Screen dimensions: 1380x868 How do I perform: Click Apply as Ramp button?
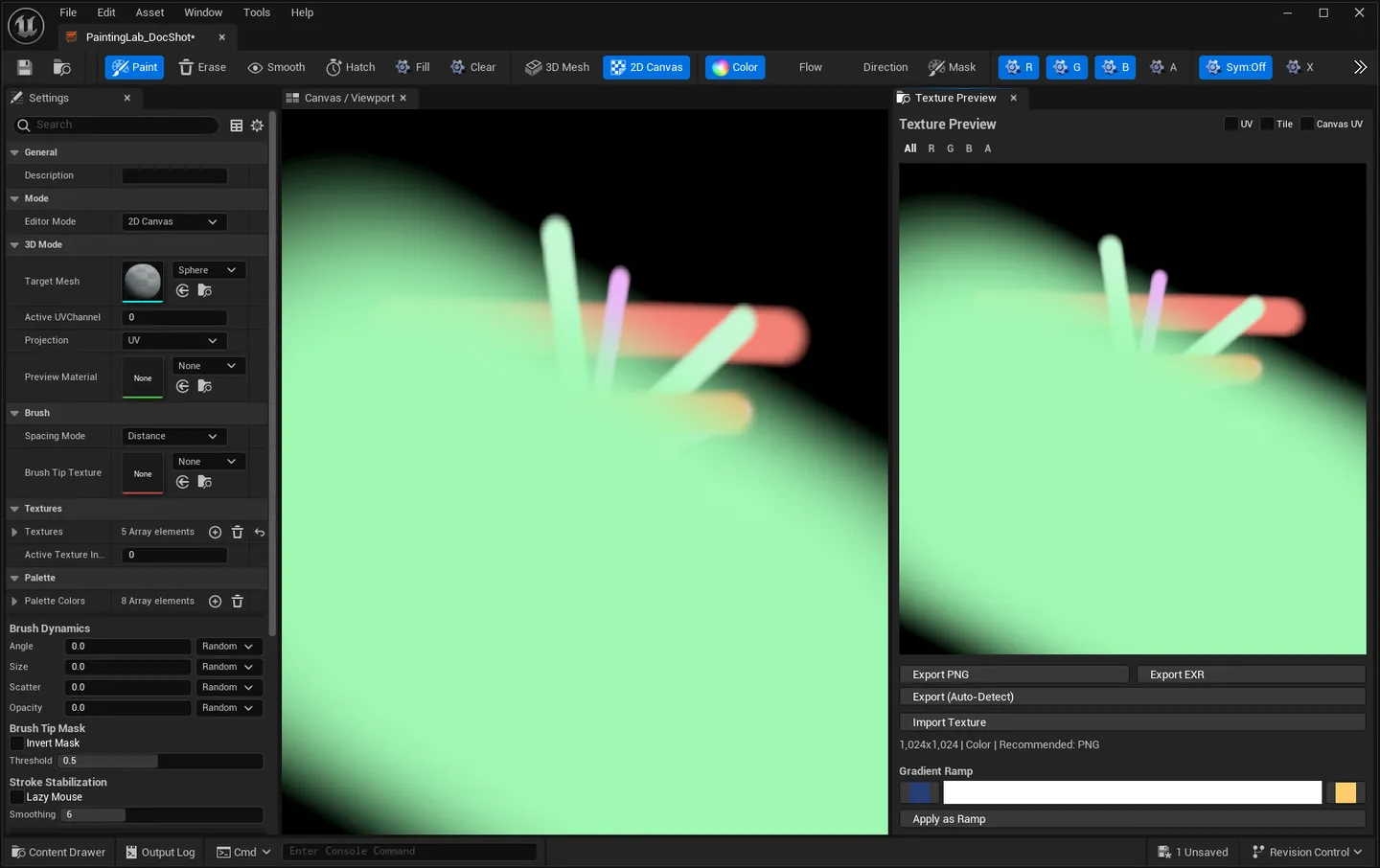click(x=1132, y=819)
